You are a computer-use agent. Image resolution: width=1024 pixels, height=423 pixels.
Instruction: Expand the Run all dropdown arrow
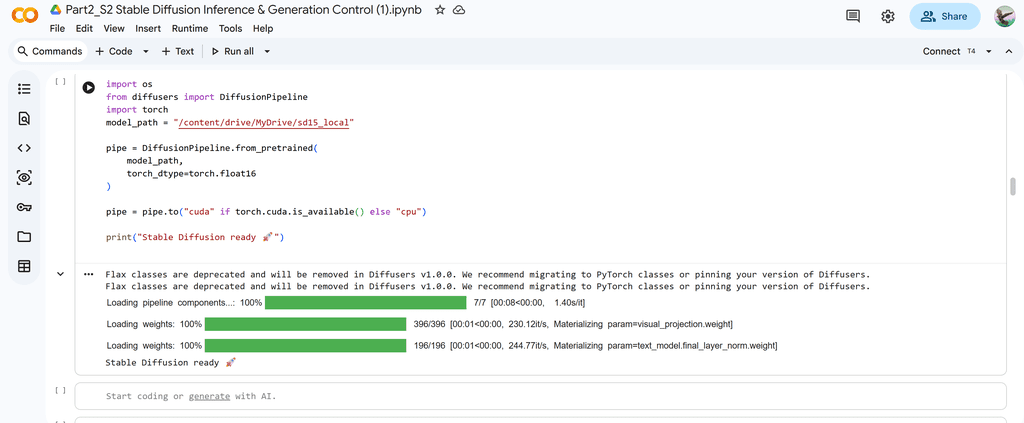267,51
